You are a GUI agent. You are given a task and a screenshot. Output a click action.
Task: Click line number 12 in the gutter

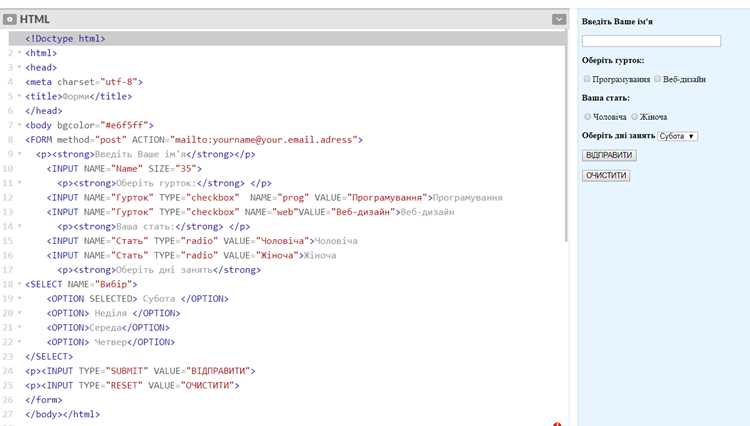pos(8,197)
